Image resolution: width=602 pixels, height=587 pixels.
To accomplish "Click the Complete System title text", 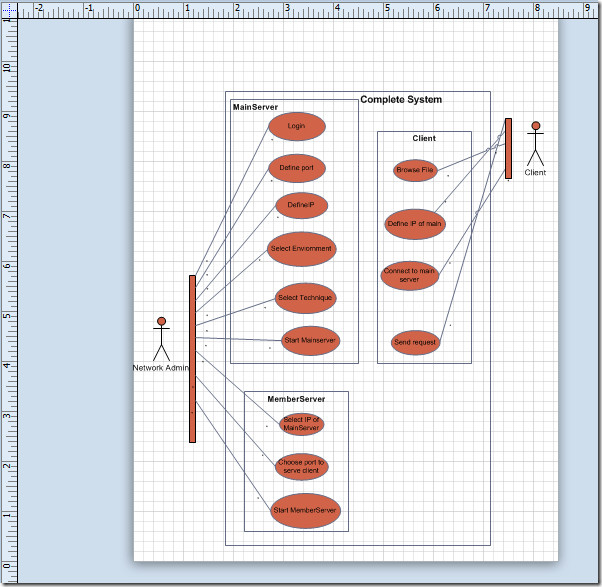I will click(x=400, y=100).
